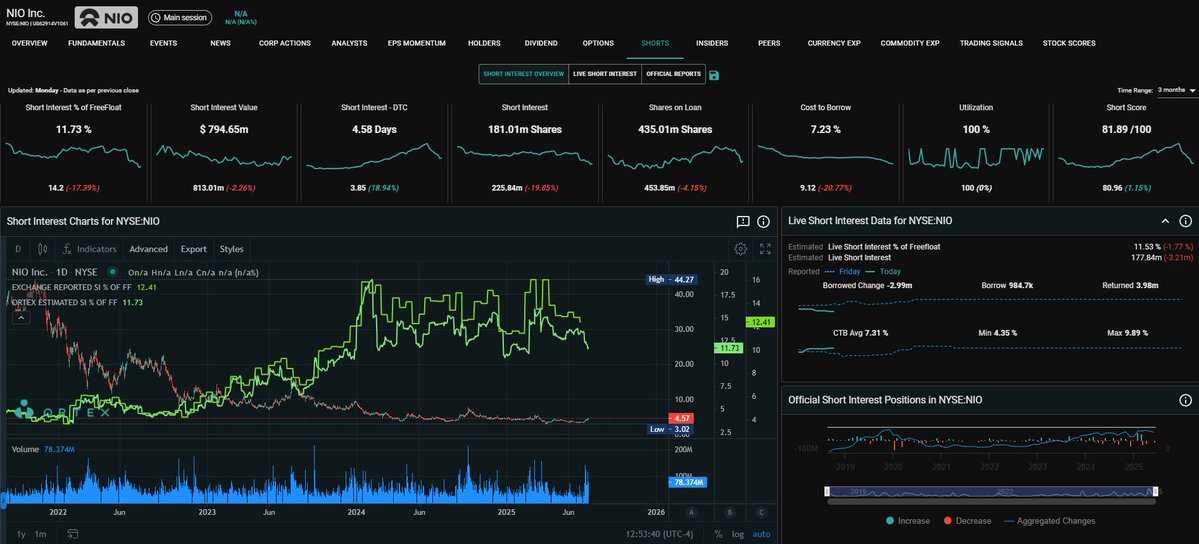Select the Short Interest Overview button
Screen dimensions: 1199x544
click(524, 74)
